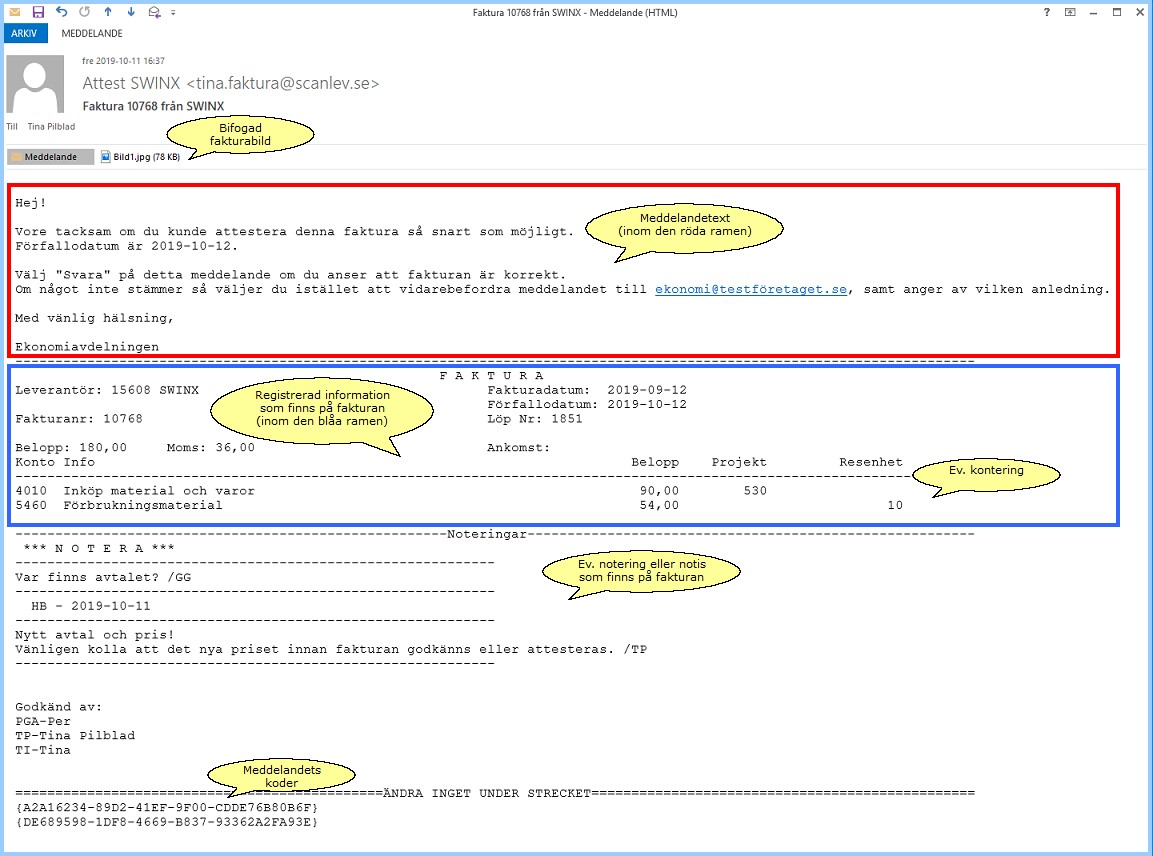Click the Med vänlig hälsning line
Image resolution: width=1153 pixels, height=856 pixels.
(94, 318)
